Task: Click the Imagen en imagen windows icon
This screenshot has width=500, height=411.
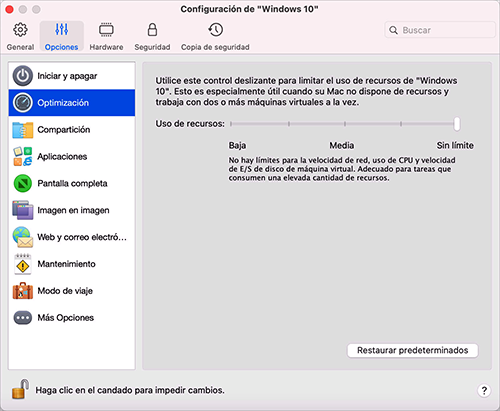Action: 23,210
